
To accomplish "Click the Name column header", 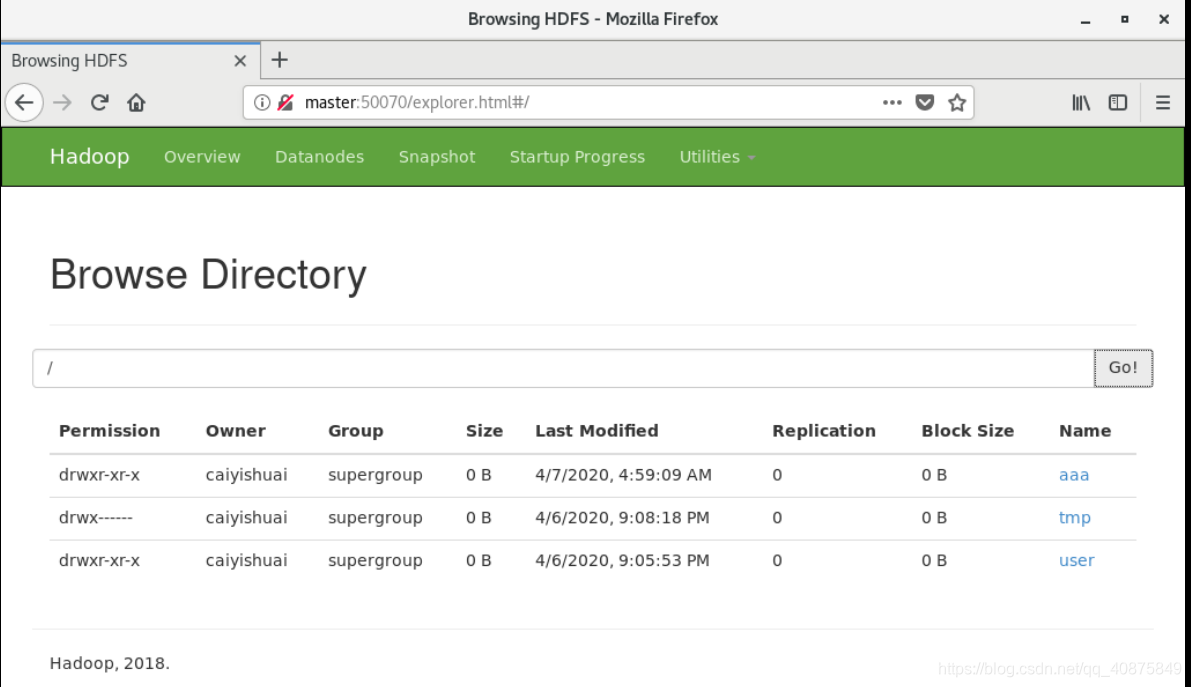I will click(x=1085, y=431).
